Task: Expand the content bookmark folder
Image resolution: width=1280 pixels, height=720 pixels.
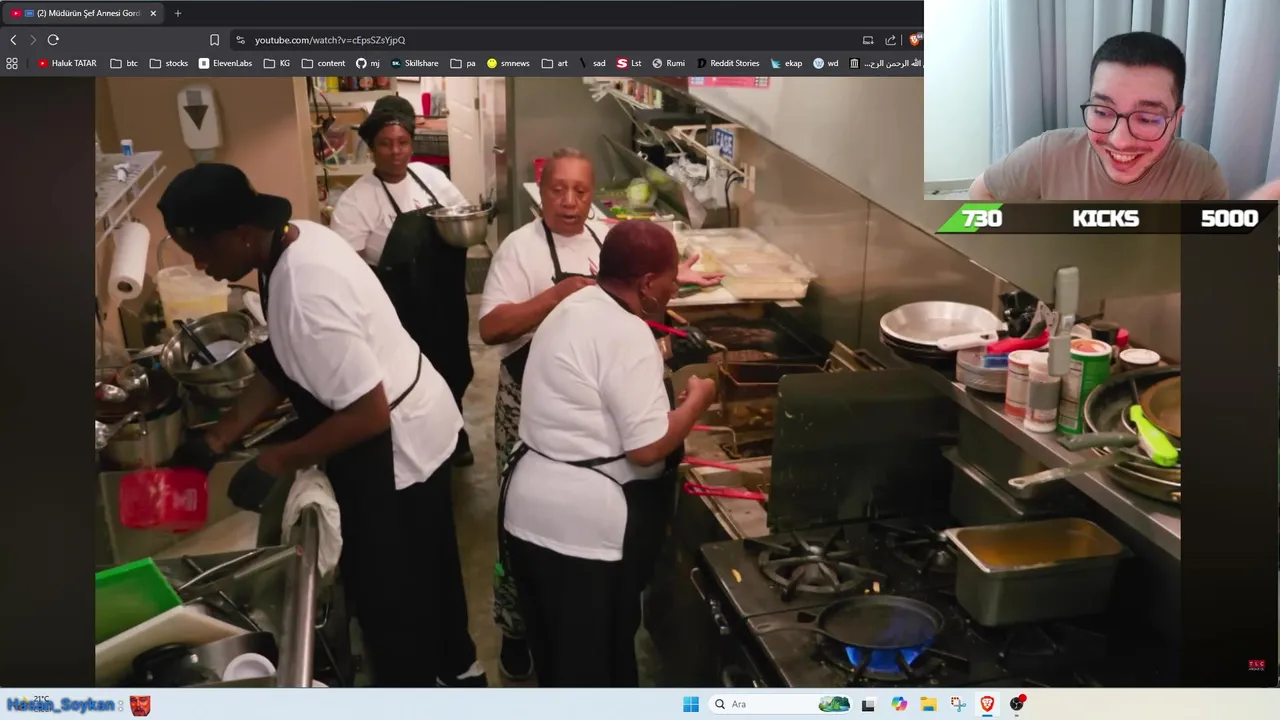Action: (x=323, y=63)
